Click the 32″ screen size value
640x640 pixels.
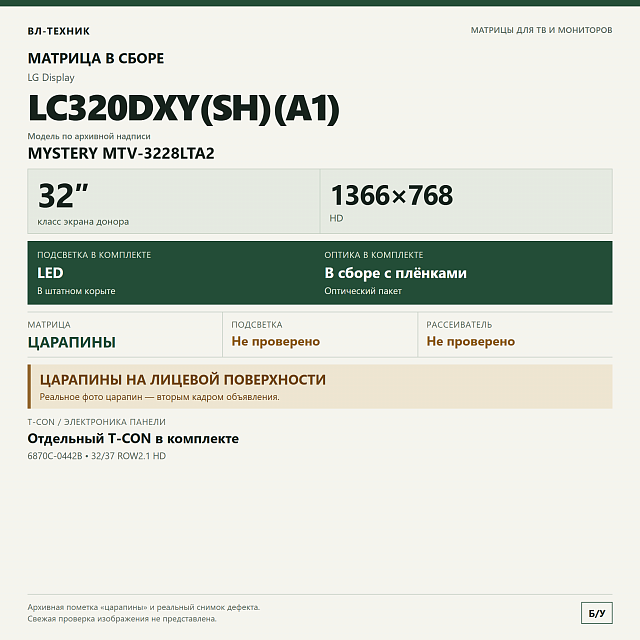click(62, 196)
